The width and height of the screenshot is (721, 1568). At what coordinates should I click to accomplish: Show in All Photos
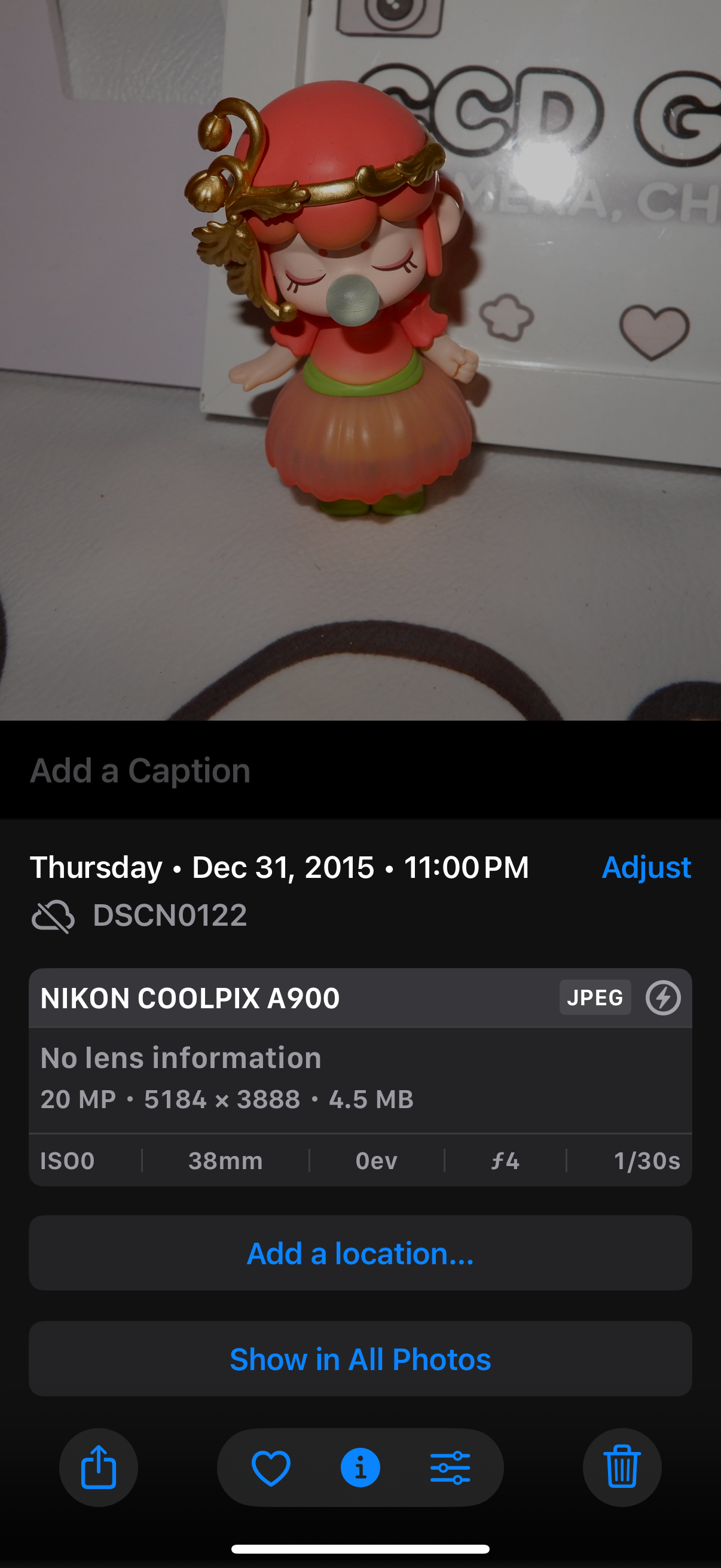(360, 1359)
